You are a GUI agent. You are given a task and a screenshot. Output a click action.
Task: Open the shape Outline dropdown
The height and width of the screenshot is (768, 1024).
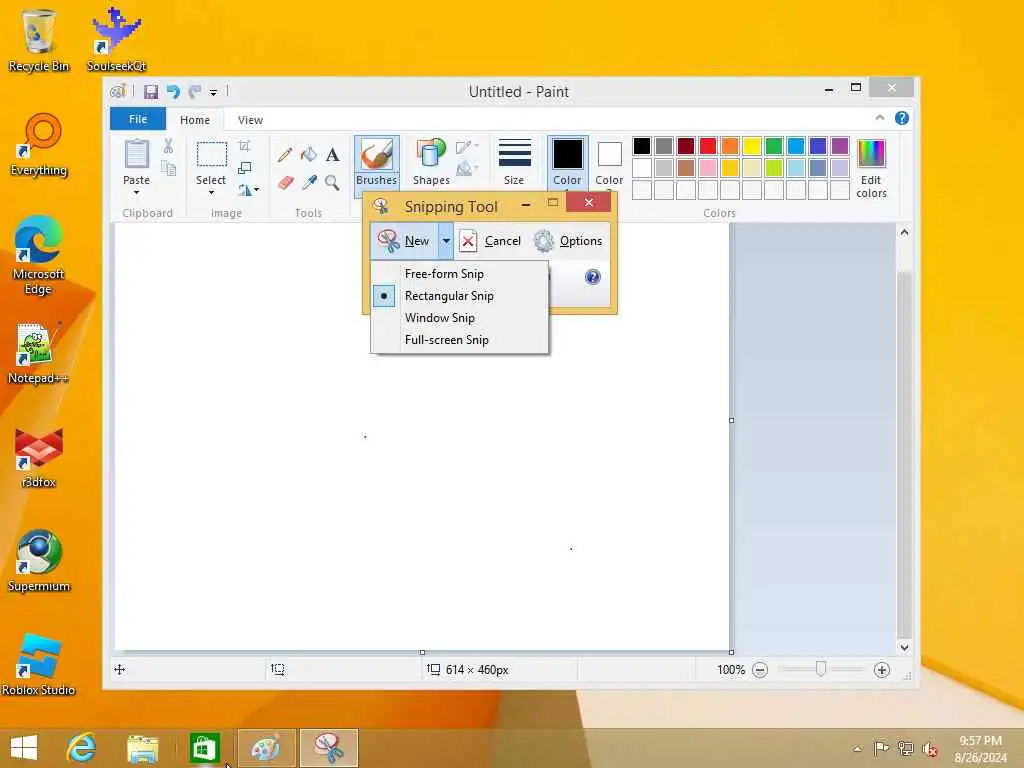tap(468, 147)
